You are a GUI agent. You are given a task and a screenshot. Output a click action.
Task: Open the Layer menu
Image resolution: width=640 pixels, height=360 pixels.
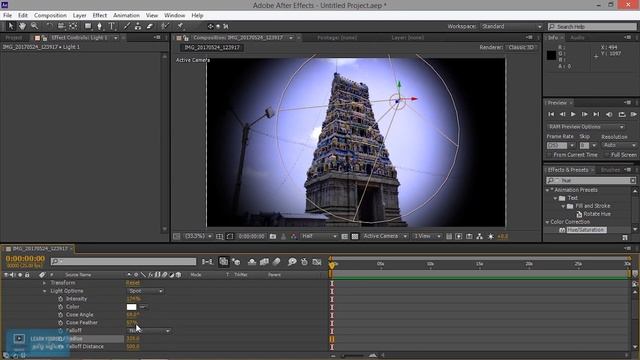click(x=79, y=16)
